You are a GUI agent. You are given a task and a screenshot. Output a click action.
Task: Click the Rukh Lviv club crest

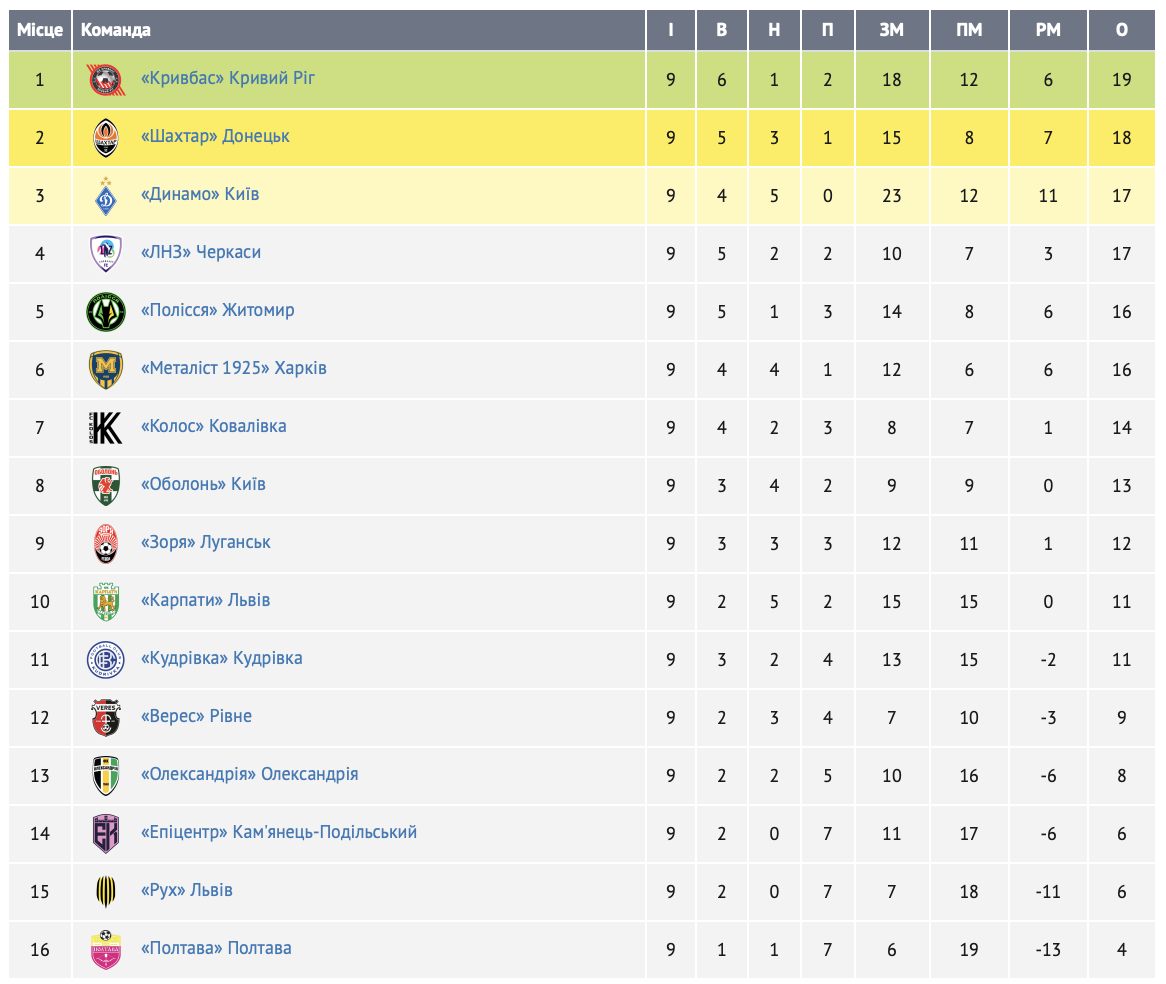click(x=105, y=891)
